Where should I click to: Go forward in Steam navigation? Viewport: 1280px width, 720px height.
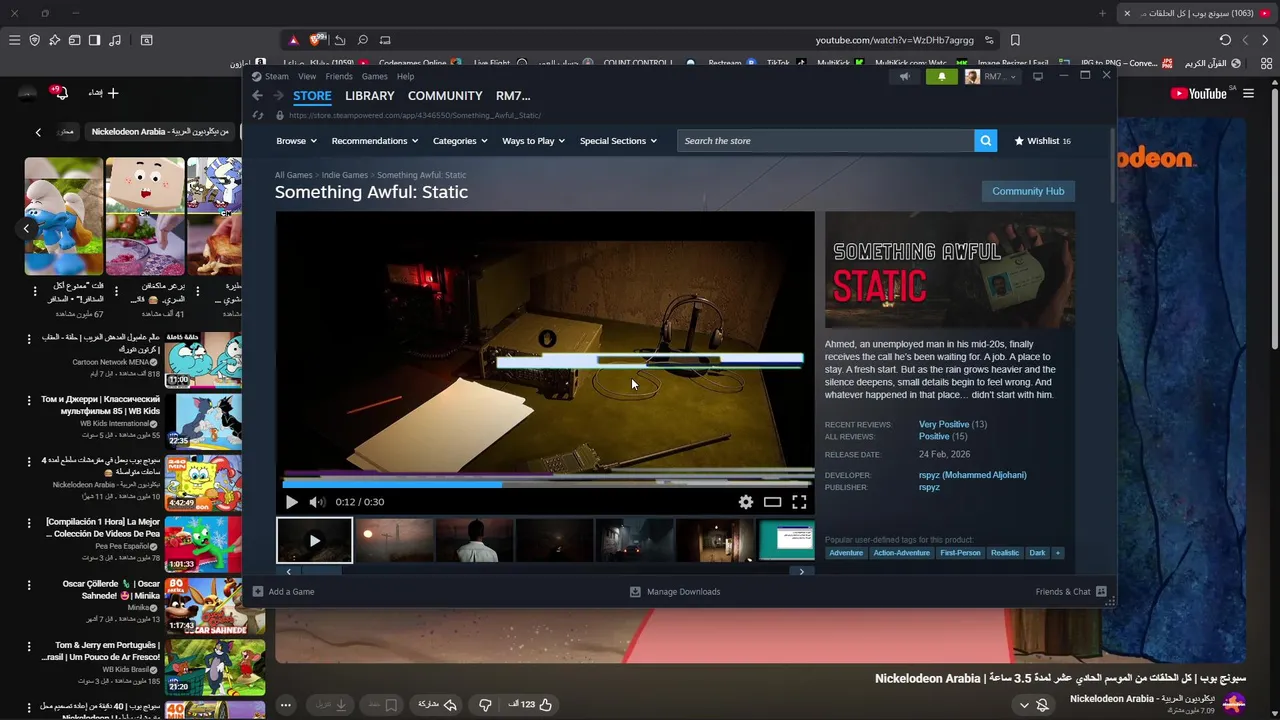[278, 96]
